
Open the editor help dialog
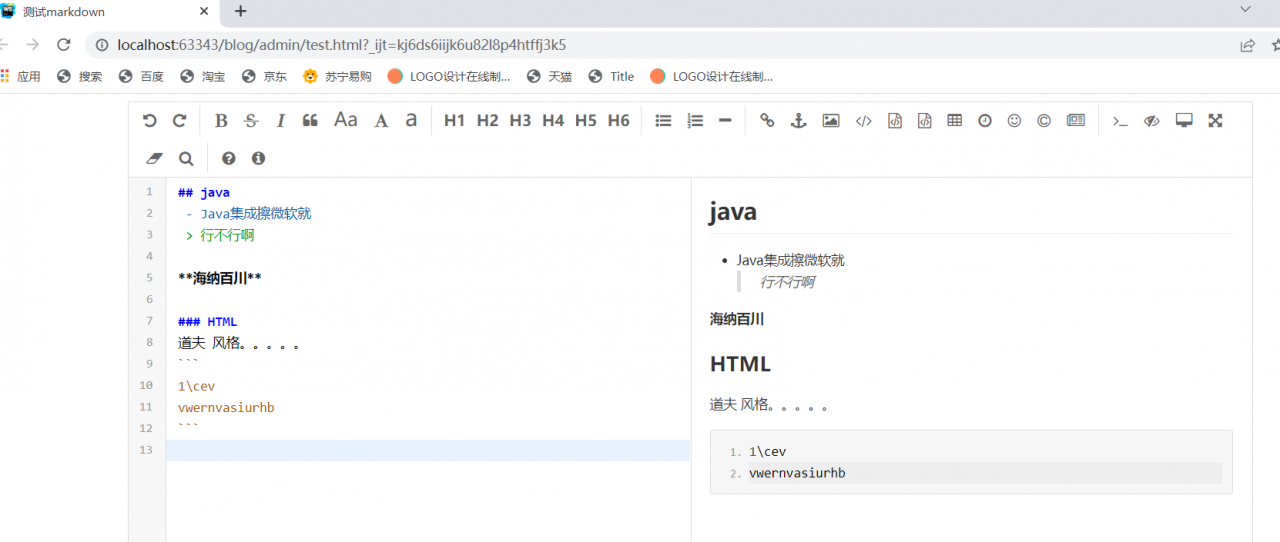click(x=229, y=158)
